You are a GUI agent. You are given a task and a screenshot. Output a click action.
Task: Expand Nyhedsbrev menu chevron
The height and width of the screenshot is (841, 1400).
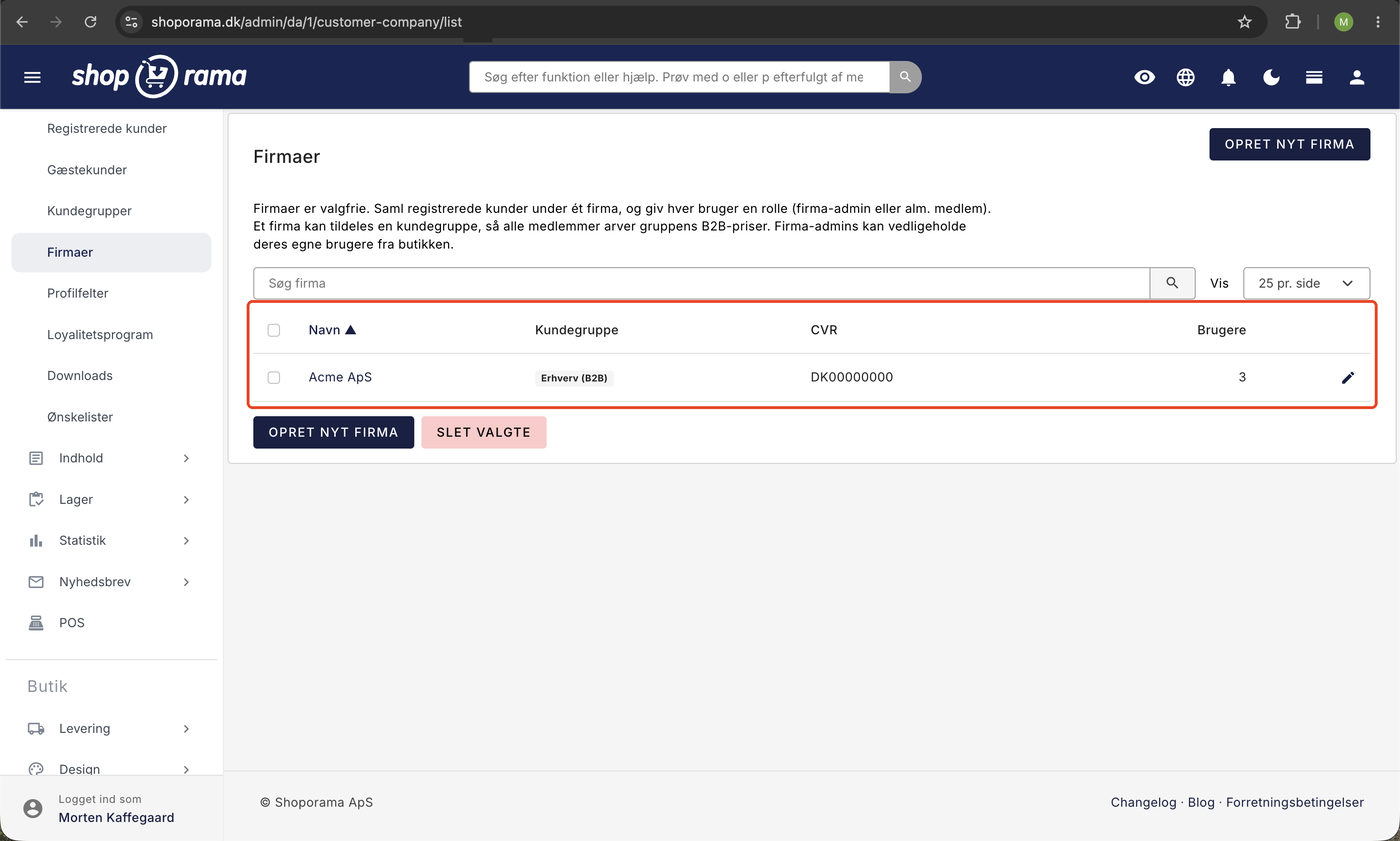[186, 581]
